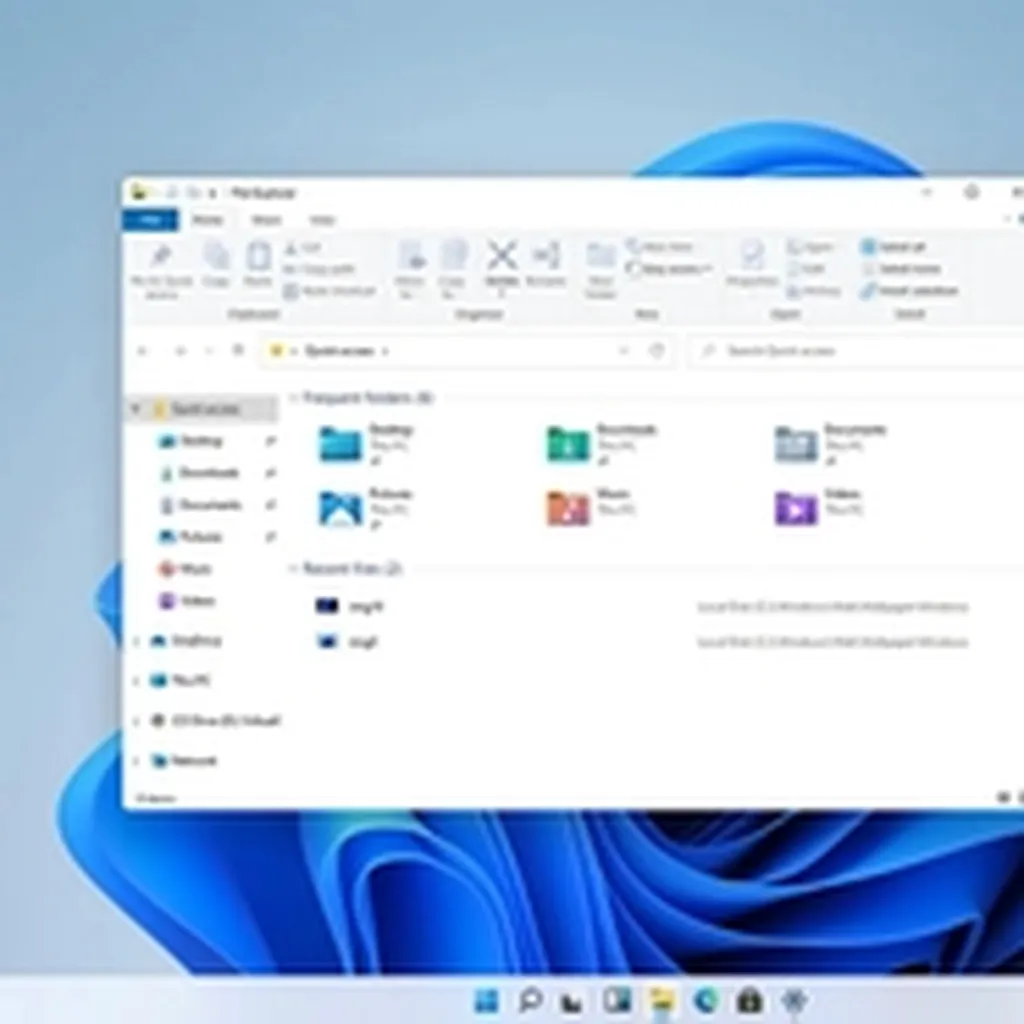Collapse the Frequent folders section
The height and width of the screenshot is (1024, 1024).
[293, 398]
